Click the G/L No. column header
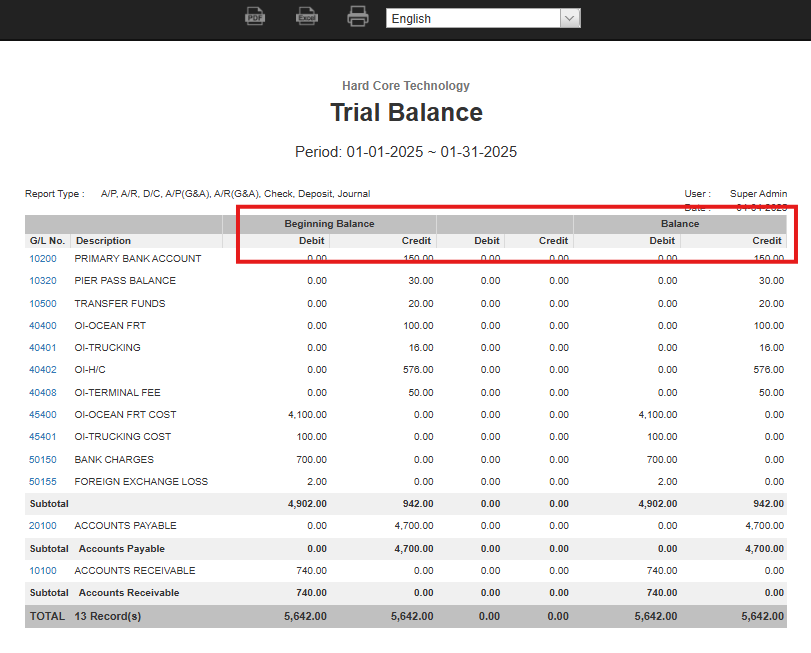811x653 pixels. click(47, 241)
